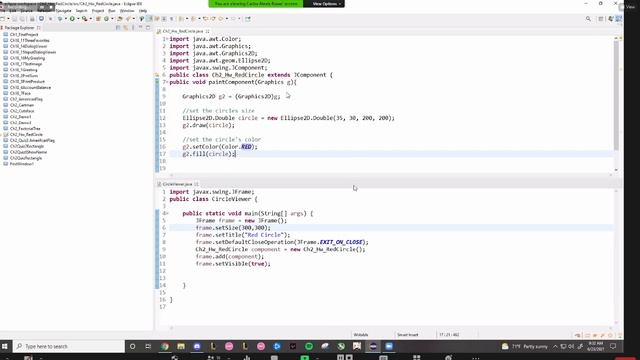Click the New Java Class toolbar icon
This screenshot has width=640, height=360.
pyautogui.click(x=107, y=19)
